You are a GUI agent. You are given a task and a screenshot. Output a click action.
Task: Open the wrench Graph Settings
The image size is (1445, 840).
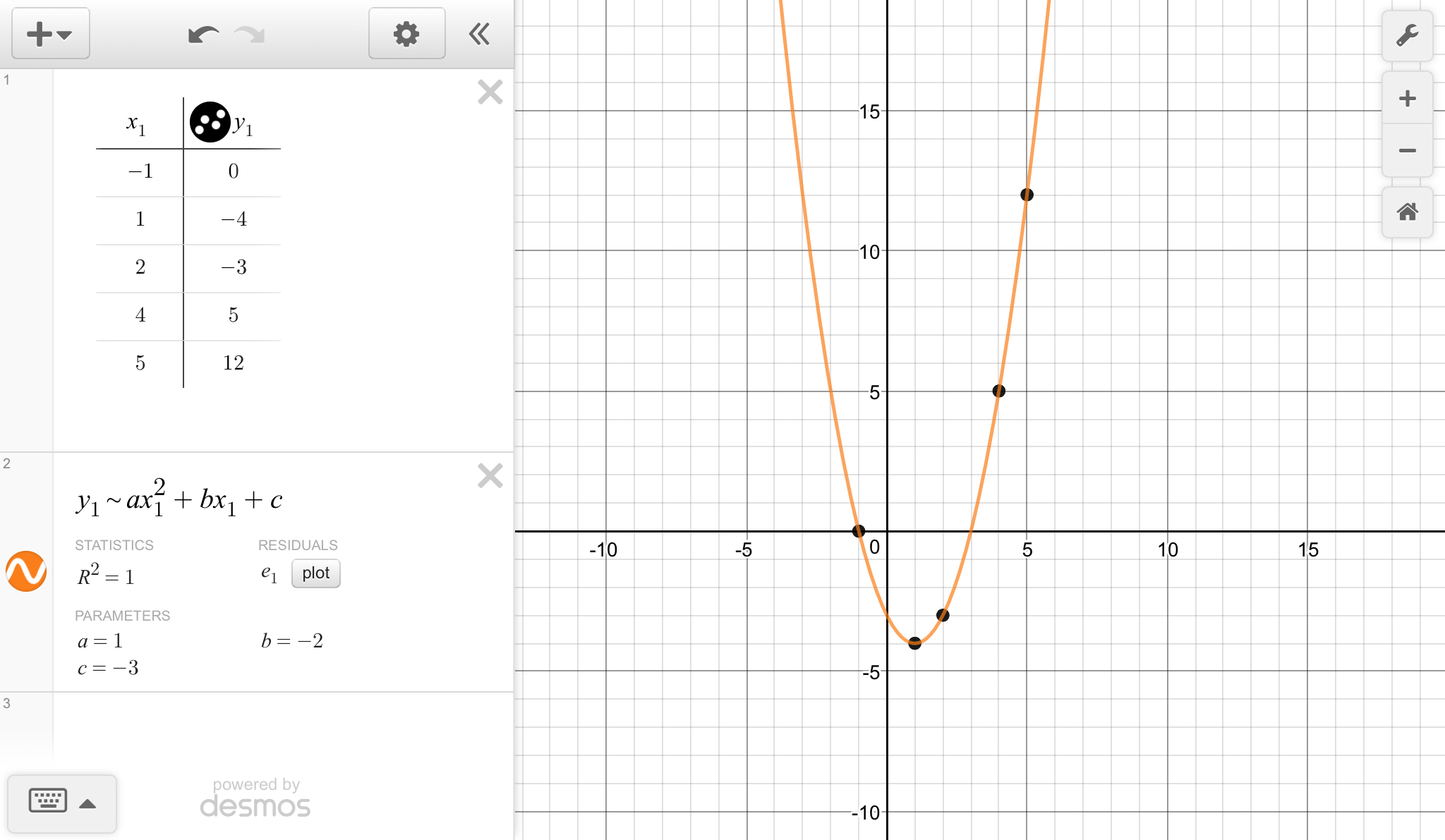(x=1407, y=35)
